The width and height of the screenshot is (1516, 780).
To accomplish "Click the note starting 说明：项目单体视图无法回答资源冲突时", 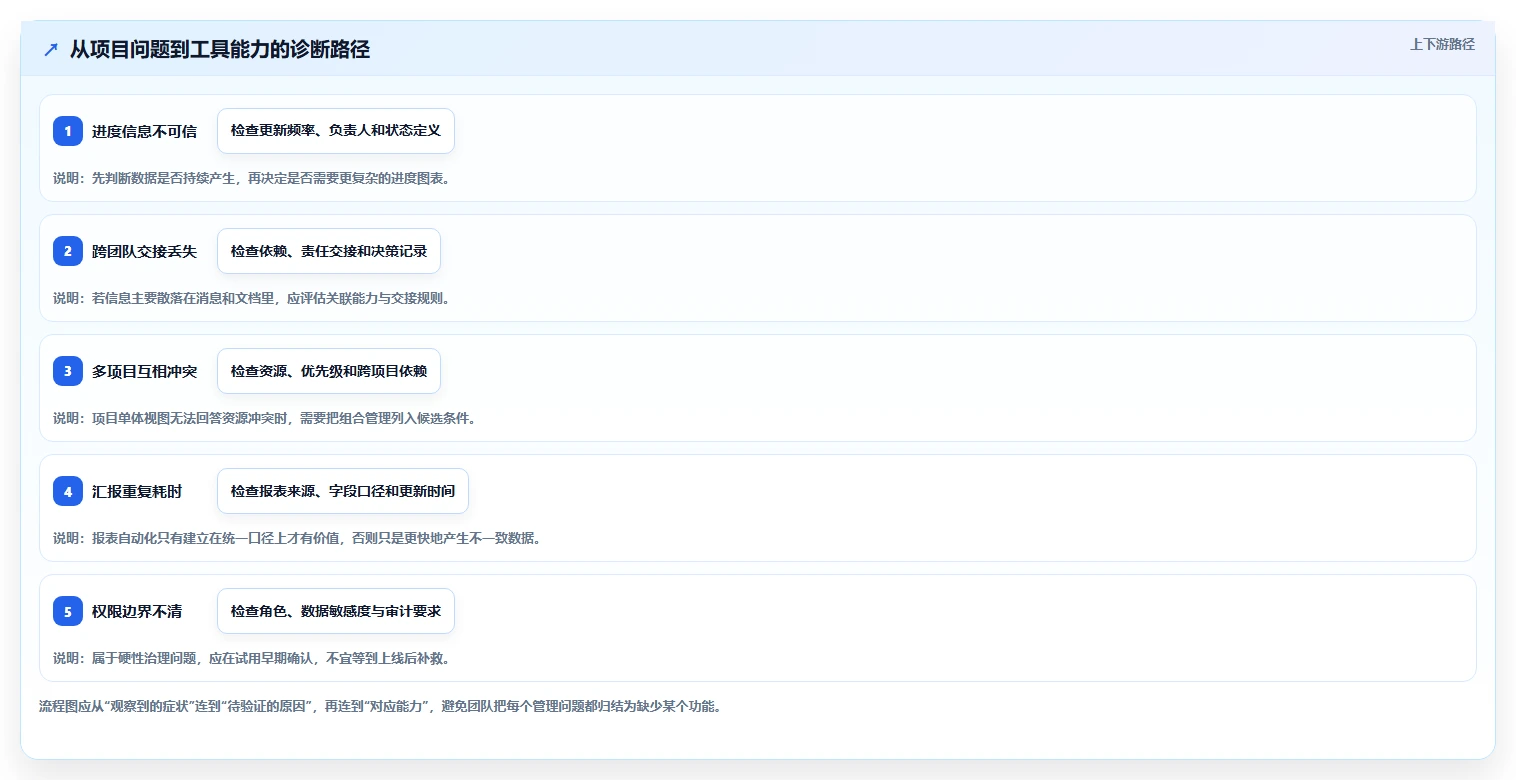I will 264,418.
